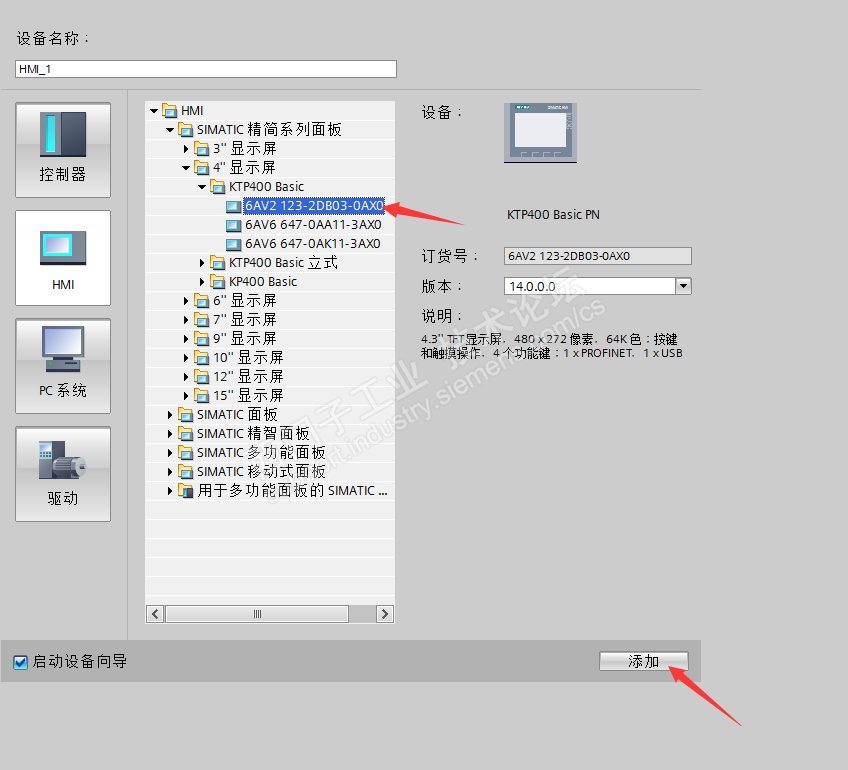The image size is (848, 770).
Task: Click the SIMATIC 精简系列面板 folder icon
Action: 186,130
